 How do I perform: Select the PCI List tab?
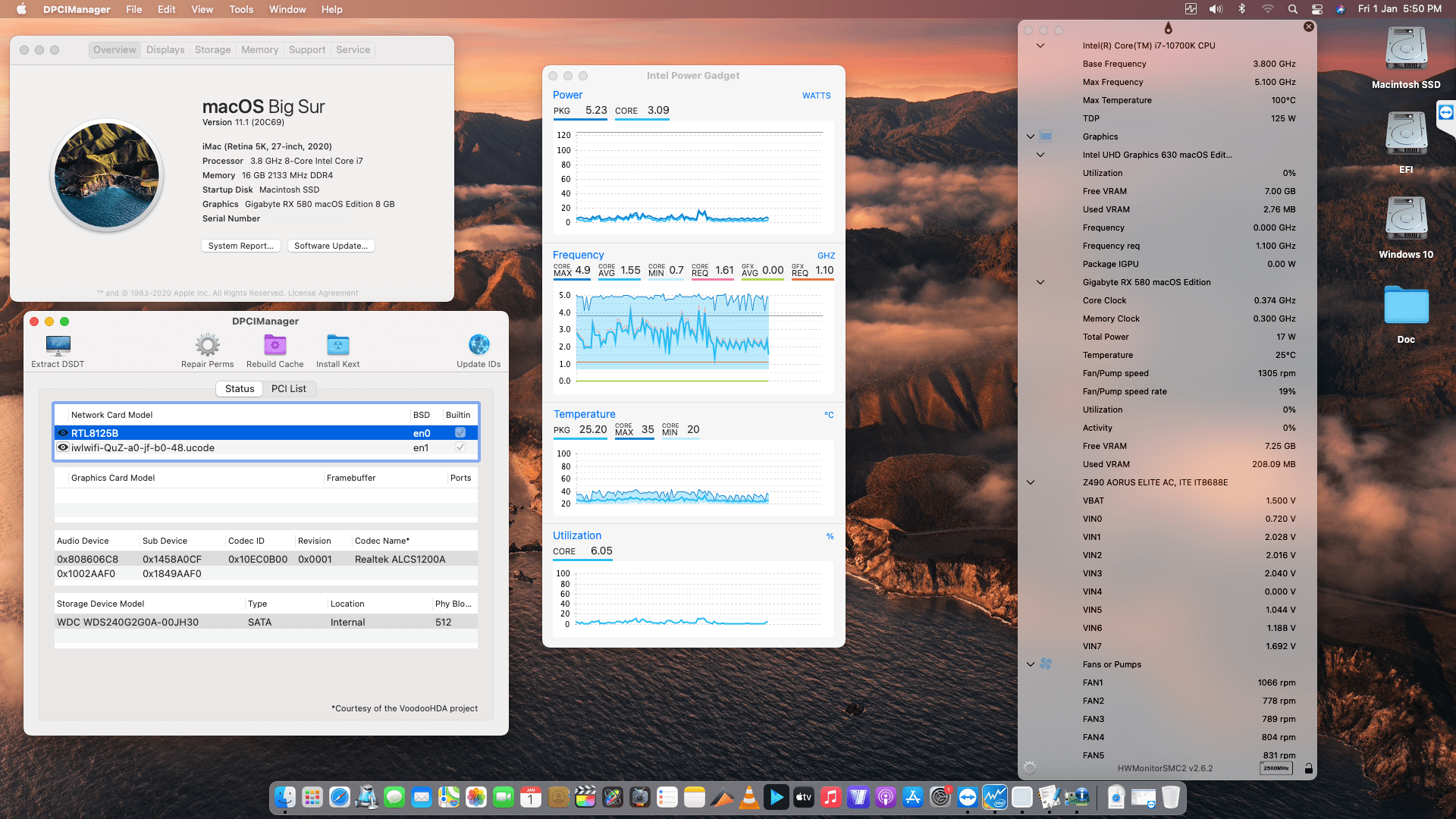[289, 388]
